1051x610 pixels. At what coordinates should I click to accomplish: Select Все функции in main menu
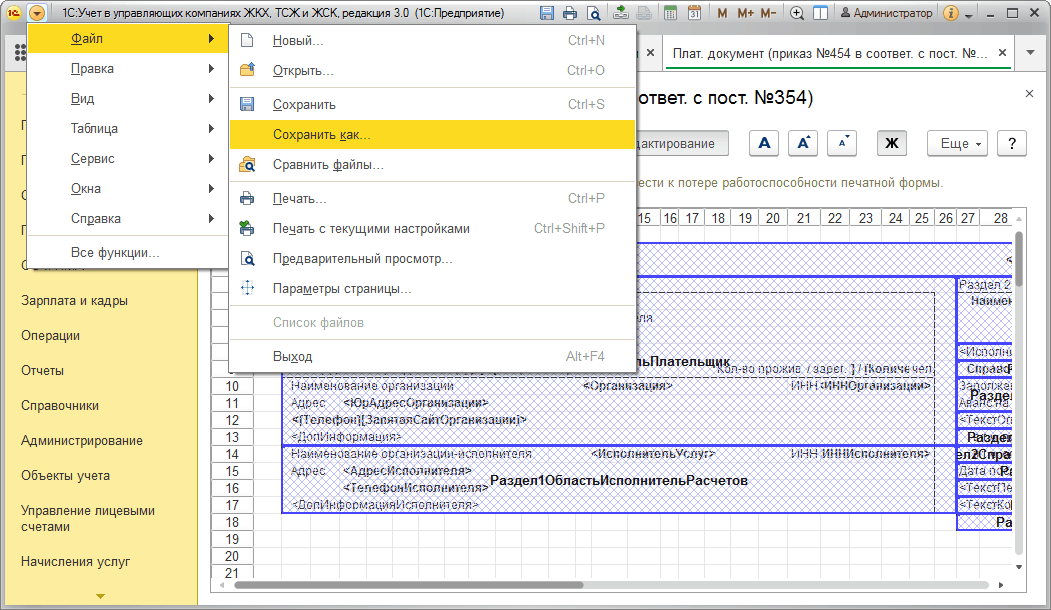[x=127, y=253]
